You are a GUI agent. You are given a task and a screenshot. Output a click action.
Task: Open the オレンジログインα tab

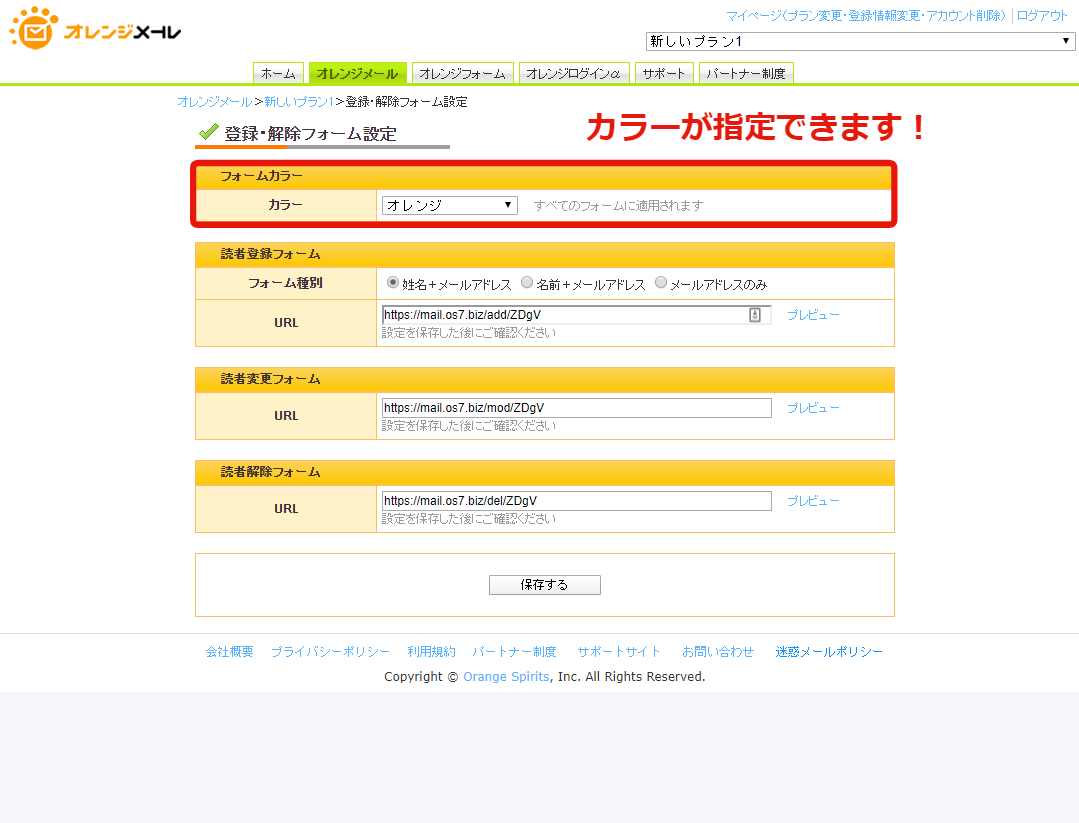pyautogui.click(x=574, y=73)
